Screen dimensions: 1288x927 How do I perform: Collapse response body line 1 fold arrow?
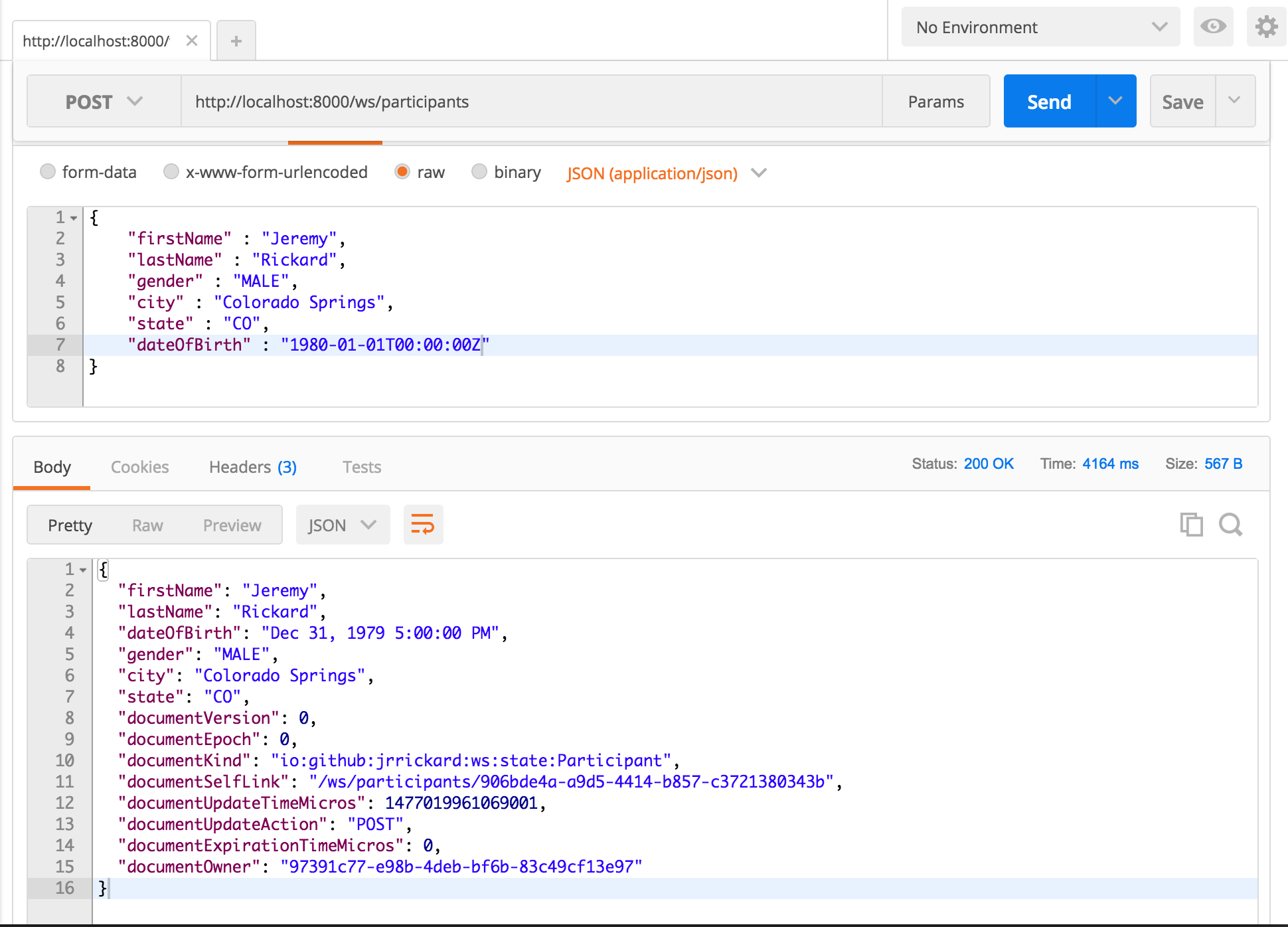[83, 570]
